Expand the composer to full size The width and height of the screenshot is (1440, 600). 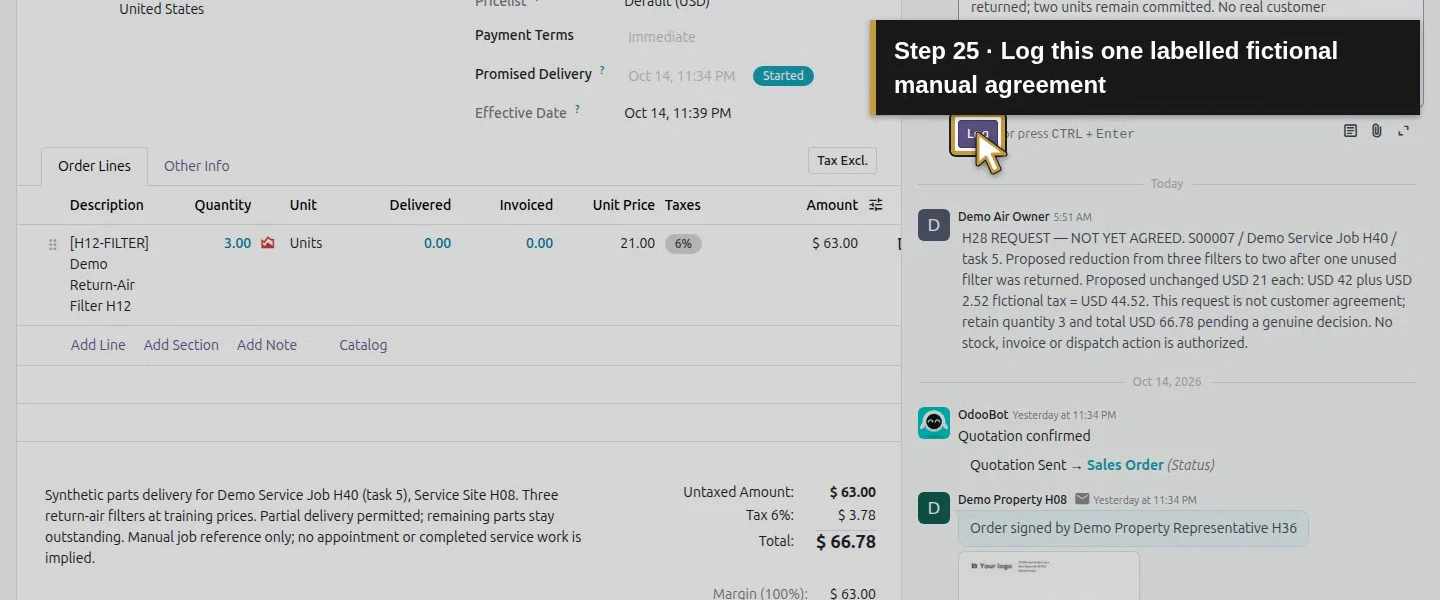(1404, 131)
